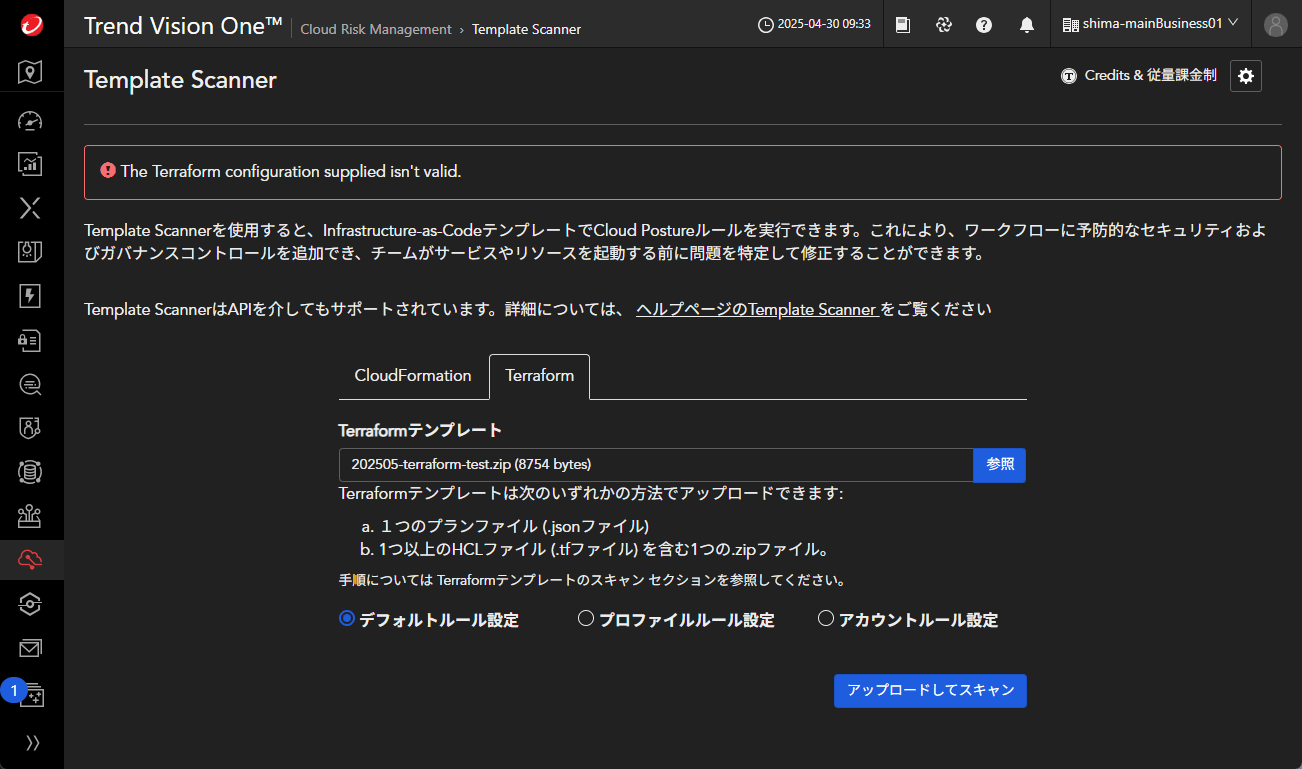Click Template Scanner breadcrumb

click(526, 29)
